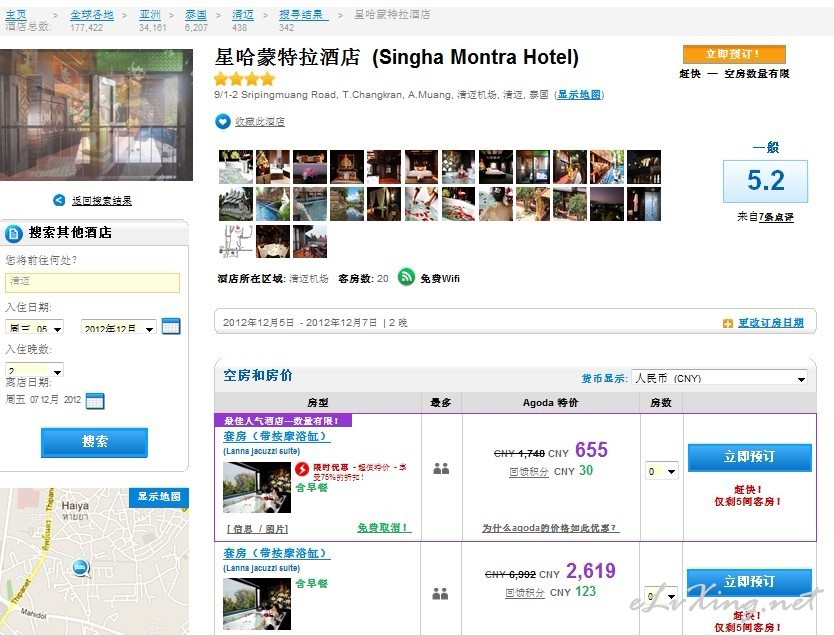The width and height of the screenshot is (834, 635).
Task: Click 更改订房日期 link
Action: (x=771, y=323)
